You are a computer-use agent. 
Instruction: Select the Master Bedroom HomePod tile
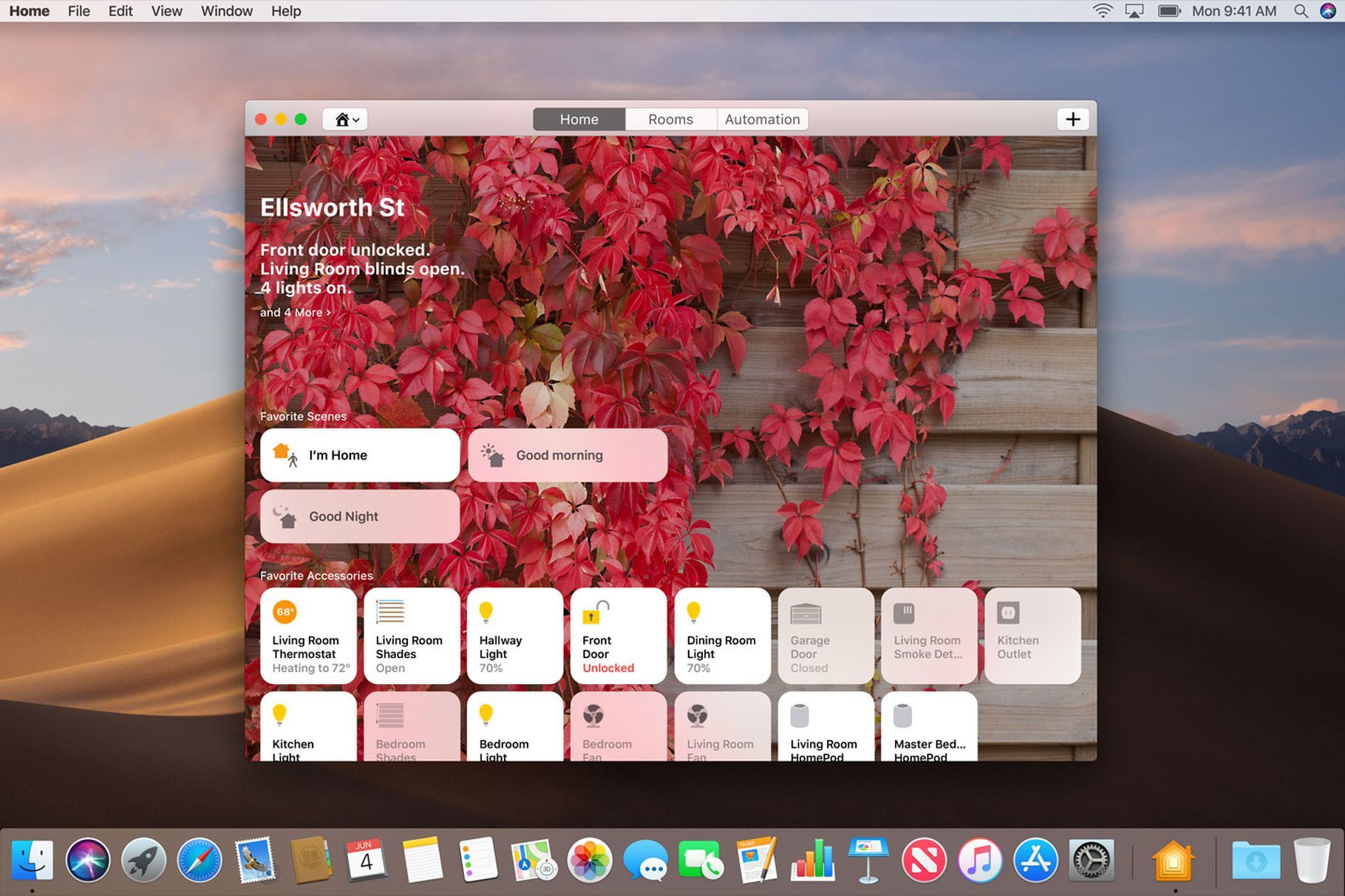[929, 726]
